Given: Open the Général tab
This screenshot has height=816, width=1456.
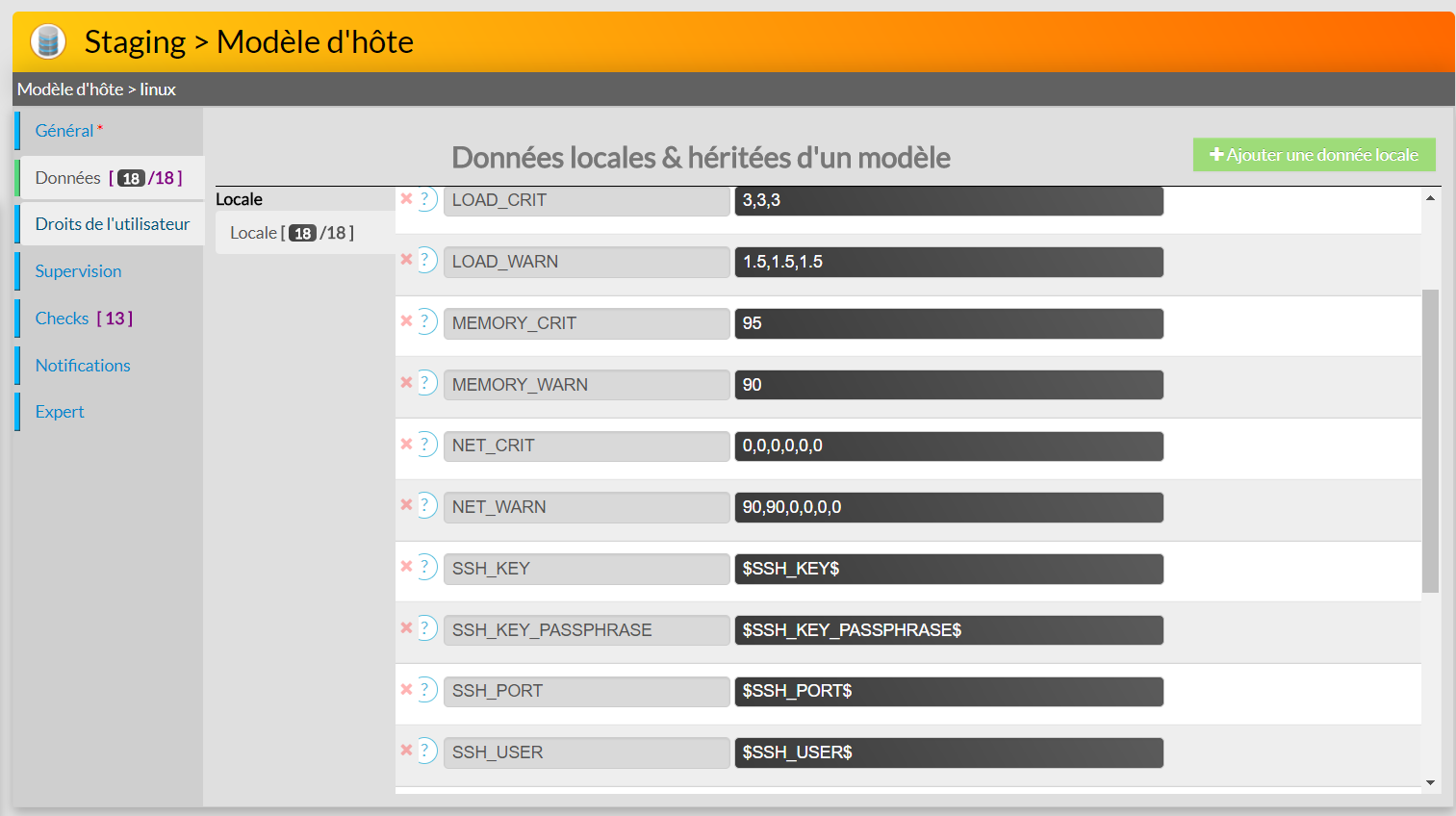Looking at the screenshot, I should 64,131.
